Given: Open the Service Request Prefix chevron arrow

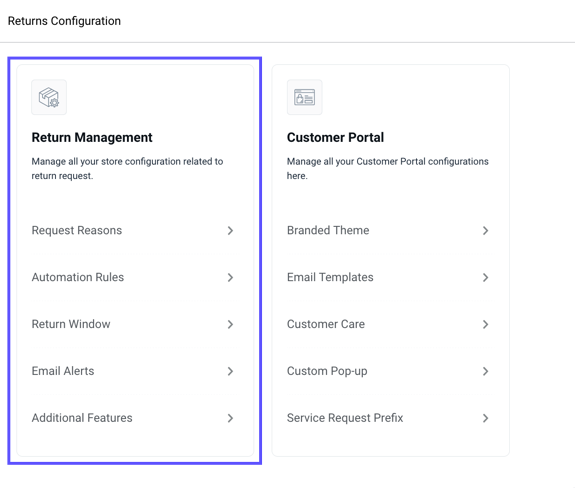Looking at the screenshot, I should click(485, 418).
